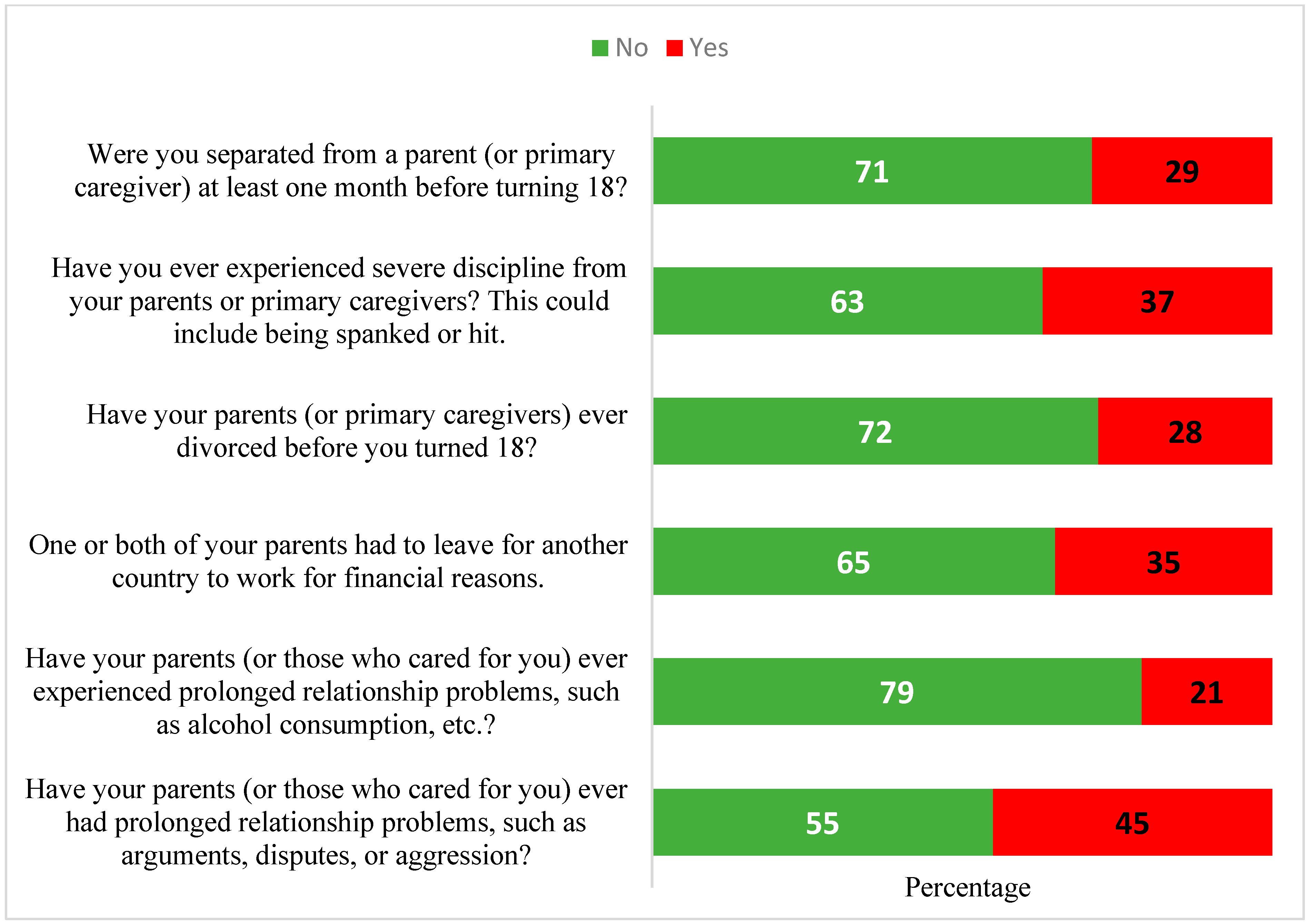Select the green bar segment showing 63

848,301
